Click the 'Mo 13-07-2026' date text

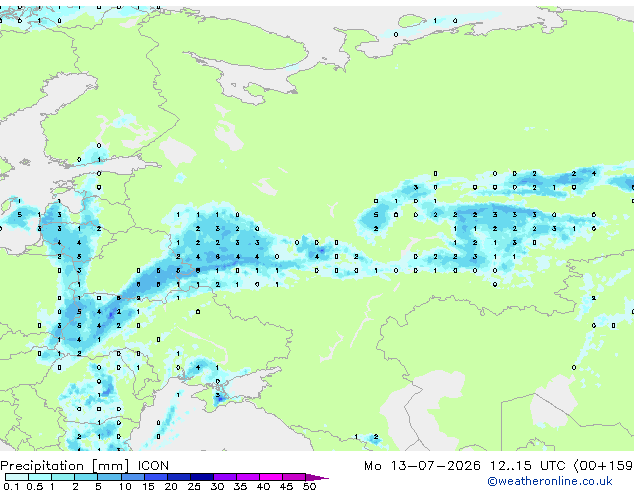[x=422, y=466]
